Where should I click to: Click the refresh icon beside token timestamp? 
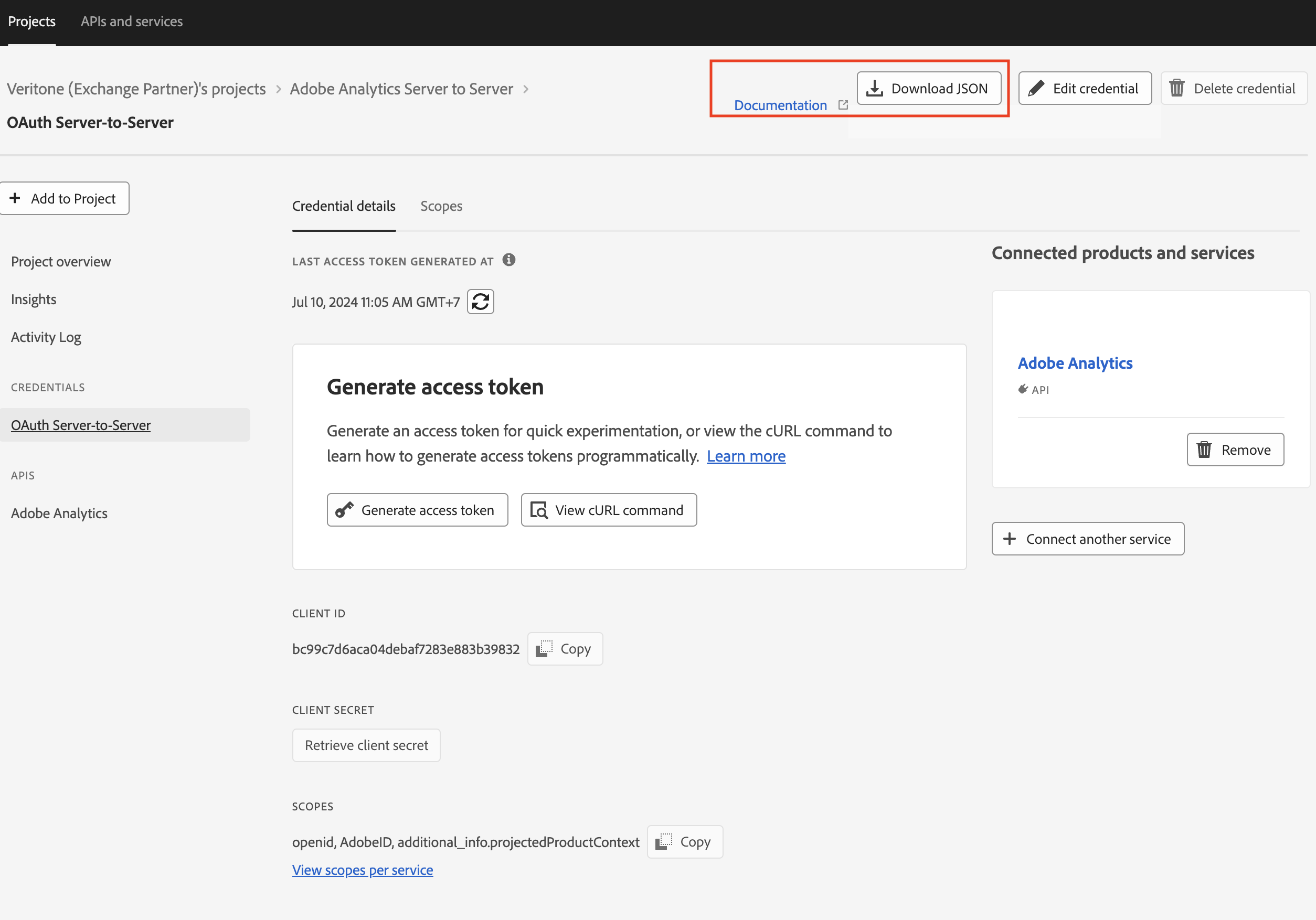(x=480, y=302)
